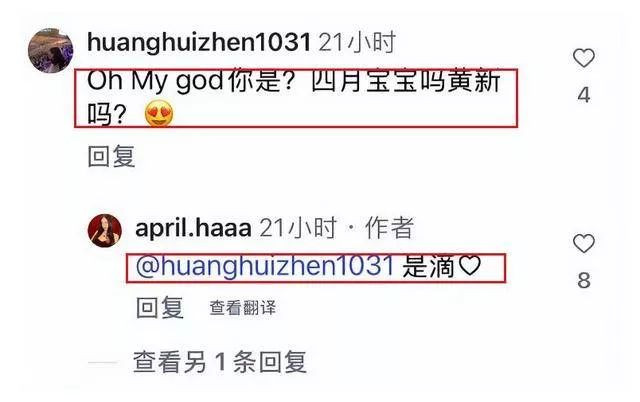Click the 作者 author label
The height and width of the screenshot is (402, 640).
pos(389,228)
